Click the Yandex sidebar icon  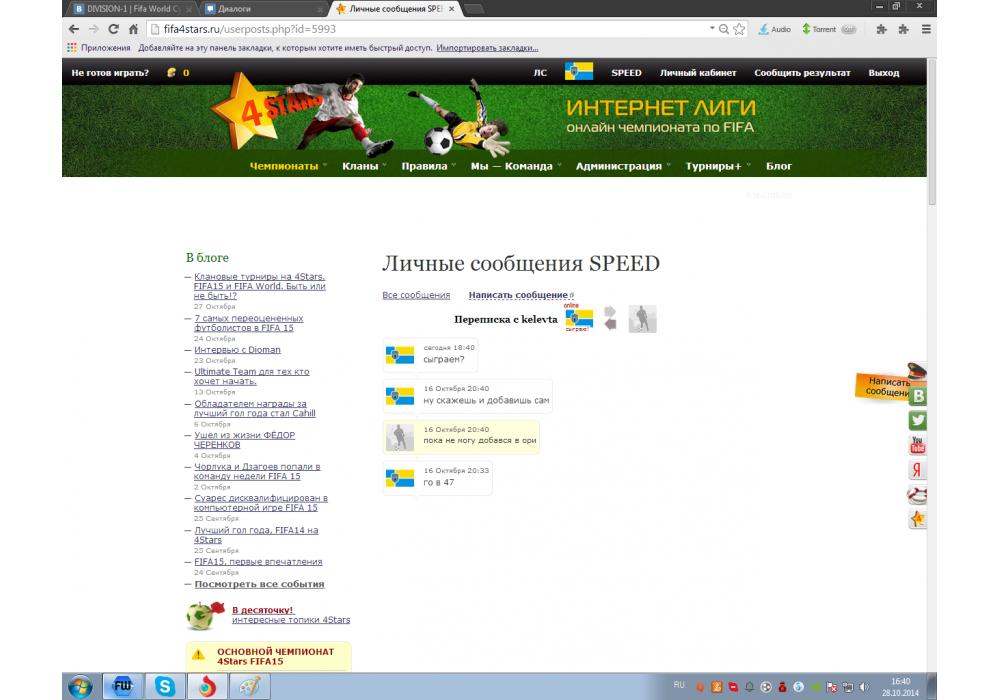coord(917,471)
